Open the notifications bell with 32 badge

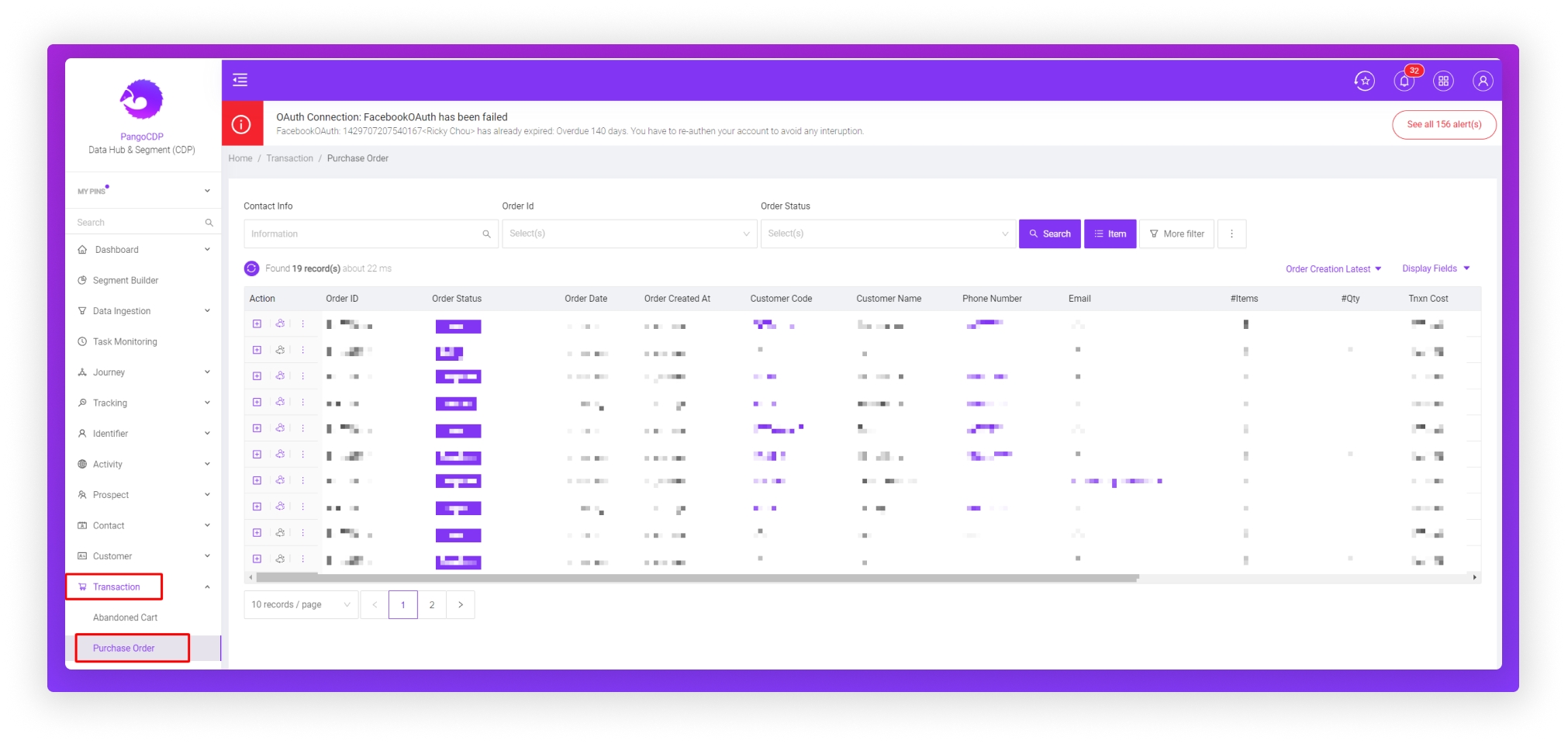point(1404,81)
